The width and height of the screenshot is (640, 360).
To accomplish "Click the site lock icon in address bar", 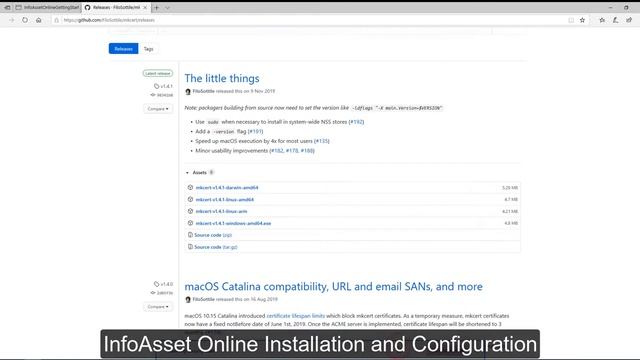I will [57, 20].
